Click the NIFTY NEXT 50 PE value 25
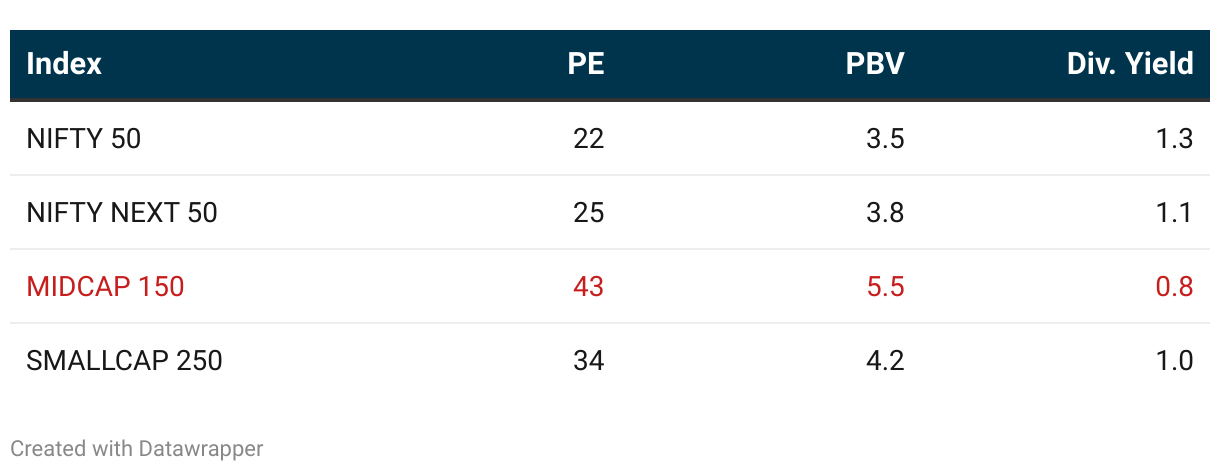Image resolution: width=1220 pixels, height=472 pixels. pos(589,212)
